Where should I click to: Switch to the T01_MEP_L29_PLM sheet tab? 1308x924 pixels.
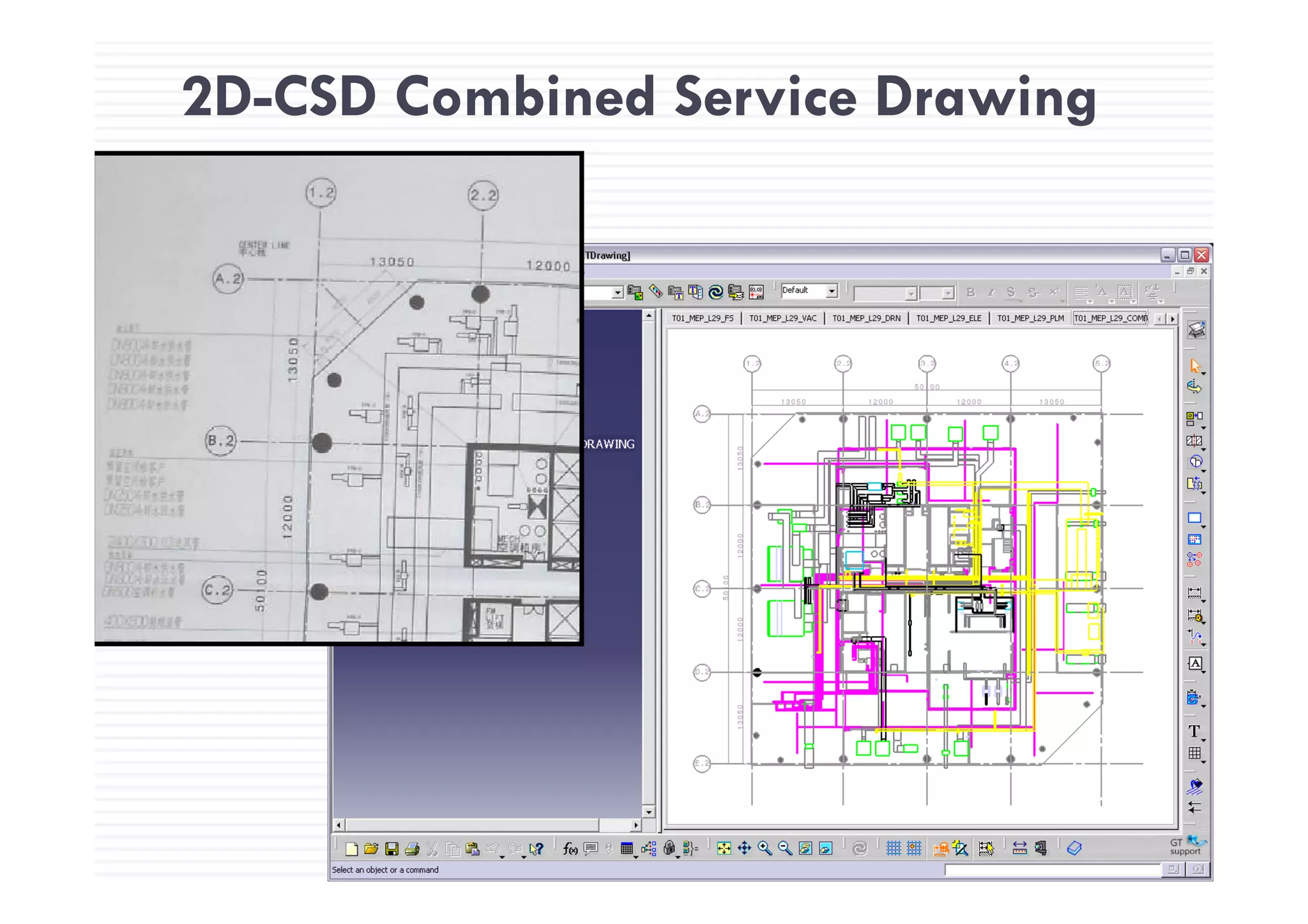pos(1030,318)
